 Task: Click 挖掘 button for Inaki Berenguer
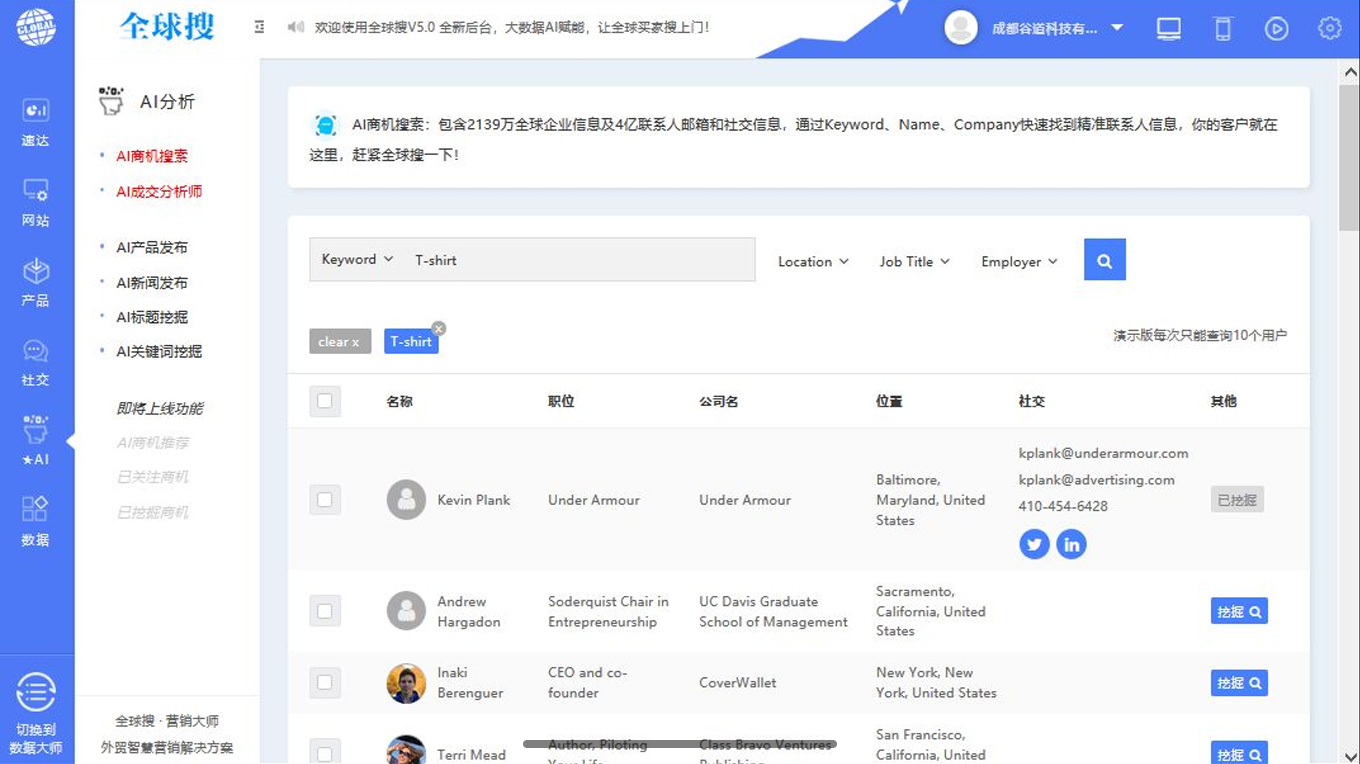1238,683
